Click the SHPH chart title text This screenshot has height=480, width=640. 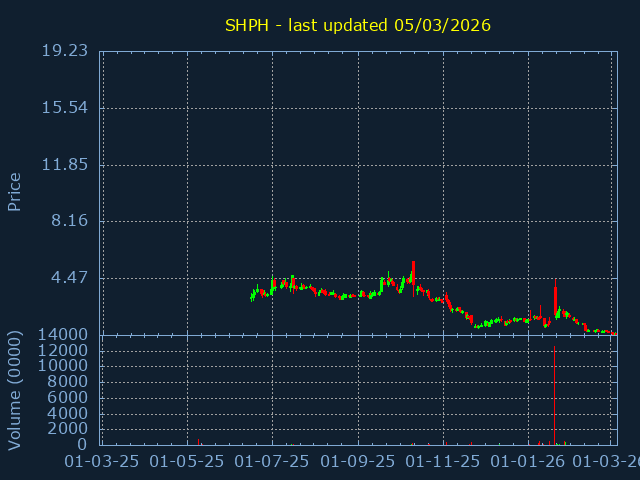point(357,25)
